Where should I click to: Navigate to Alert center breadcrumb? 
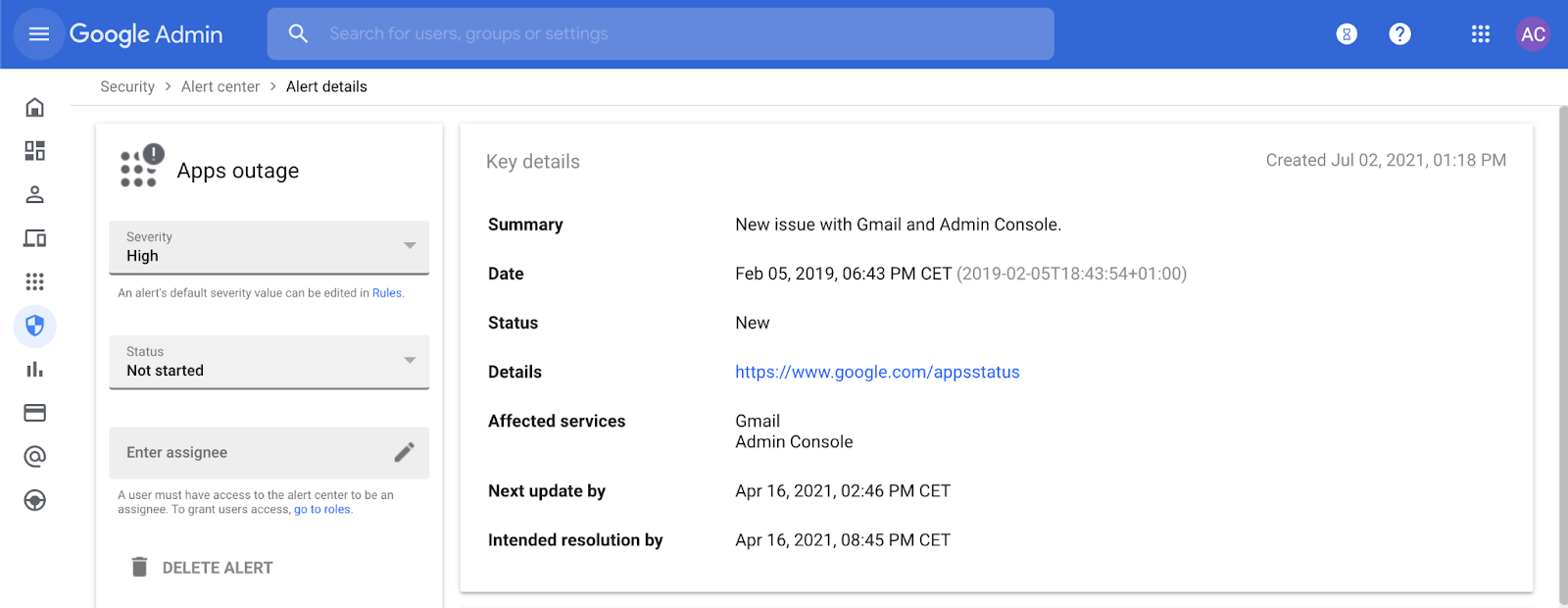click(x=220, y=86)
